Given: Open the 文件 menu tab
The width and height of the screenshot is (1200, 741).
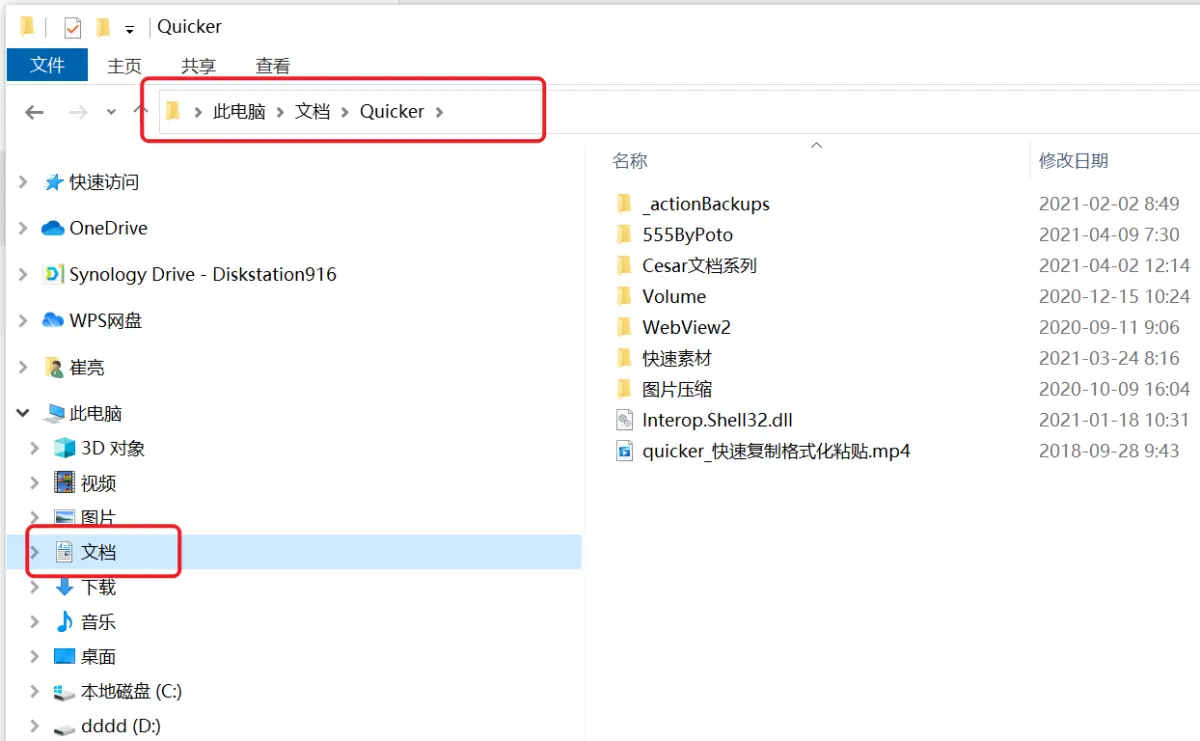Looking at the screenshot, I should click(x=47, y=65).
